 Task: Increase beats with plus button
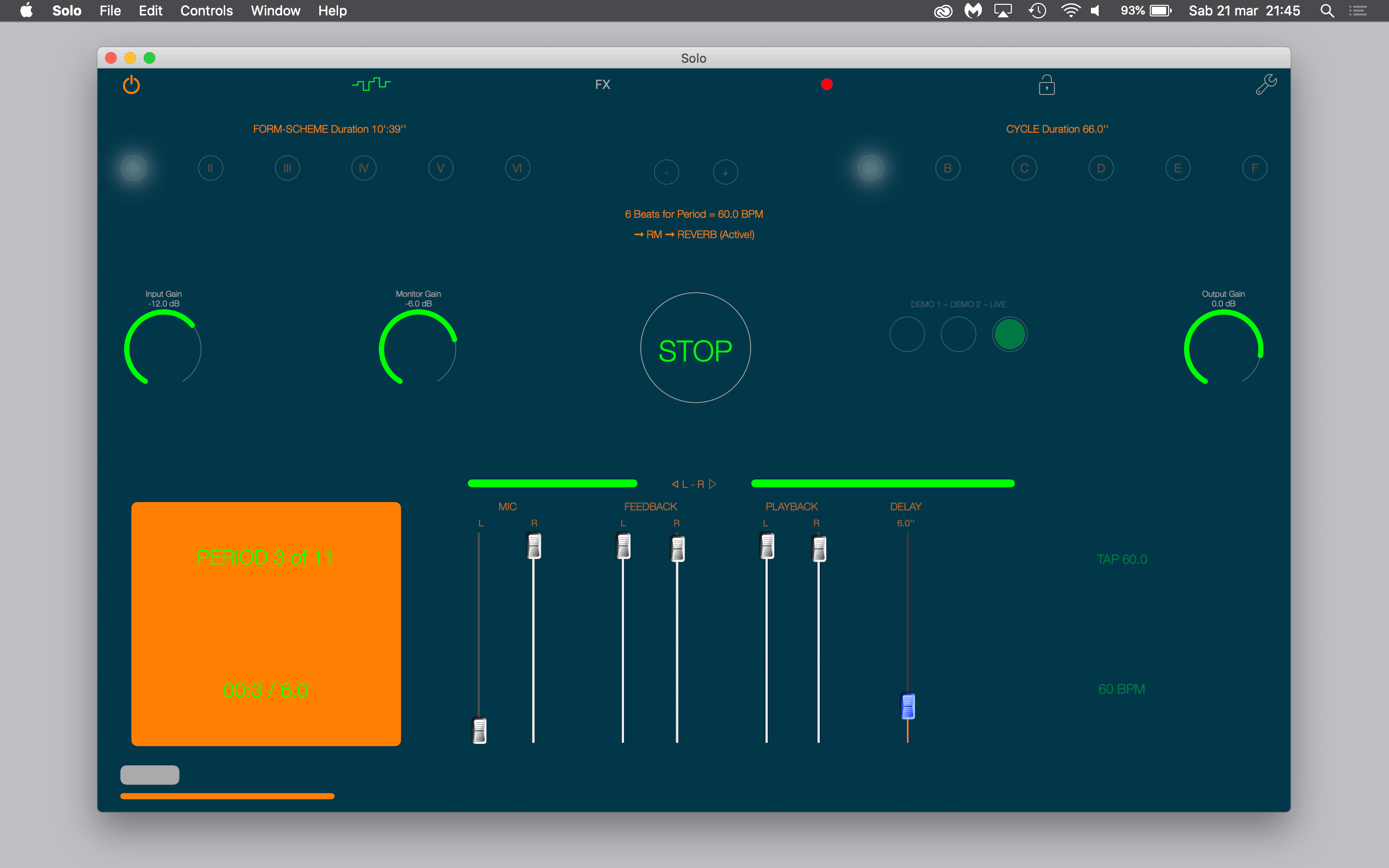tap(725, 172)
